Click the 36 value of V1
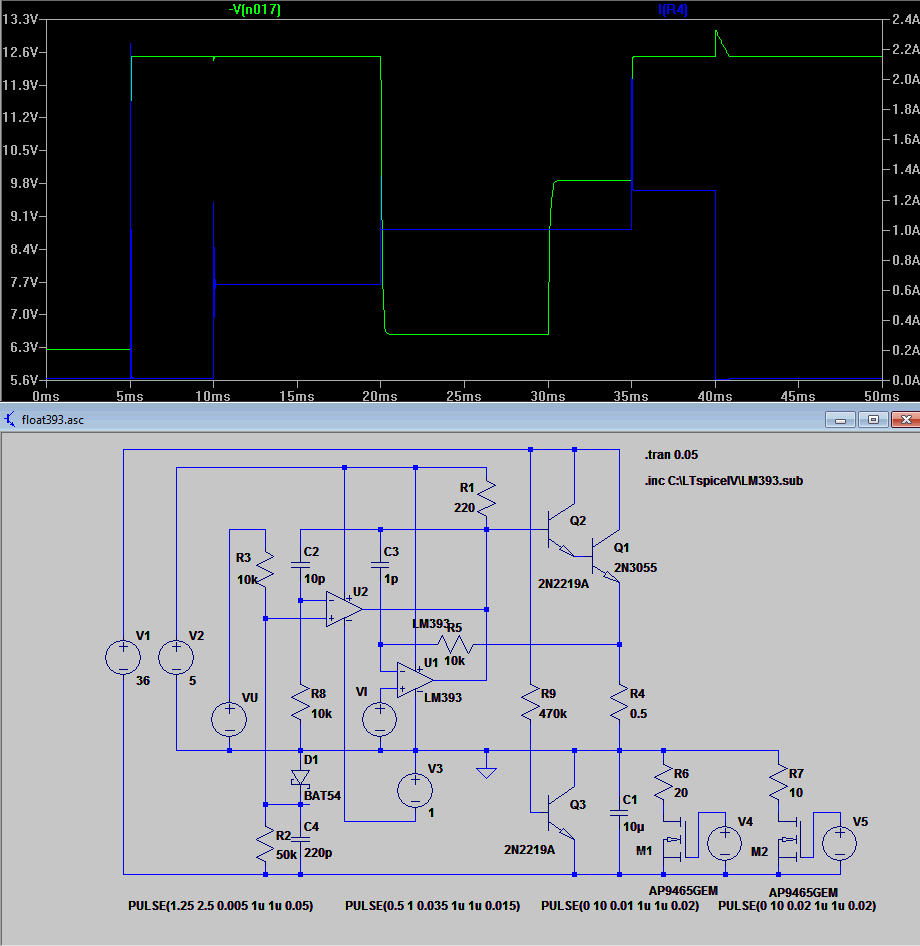The width and height of the screenshot is (920, 946). [142, 681]
